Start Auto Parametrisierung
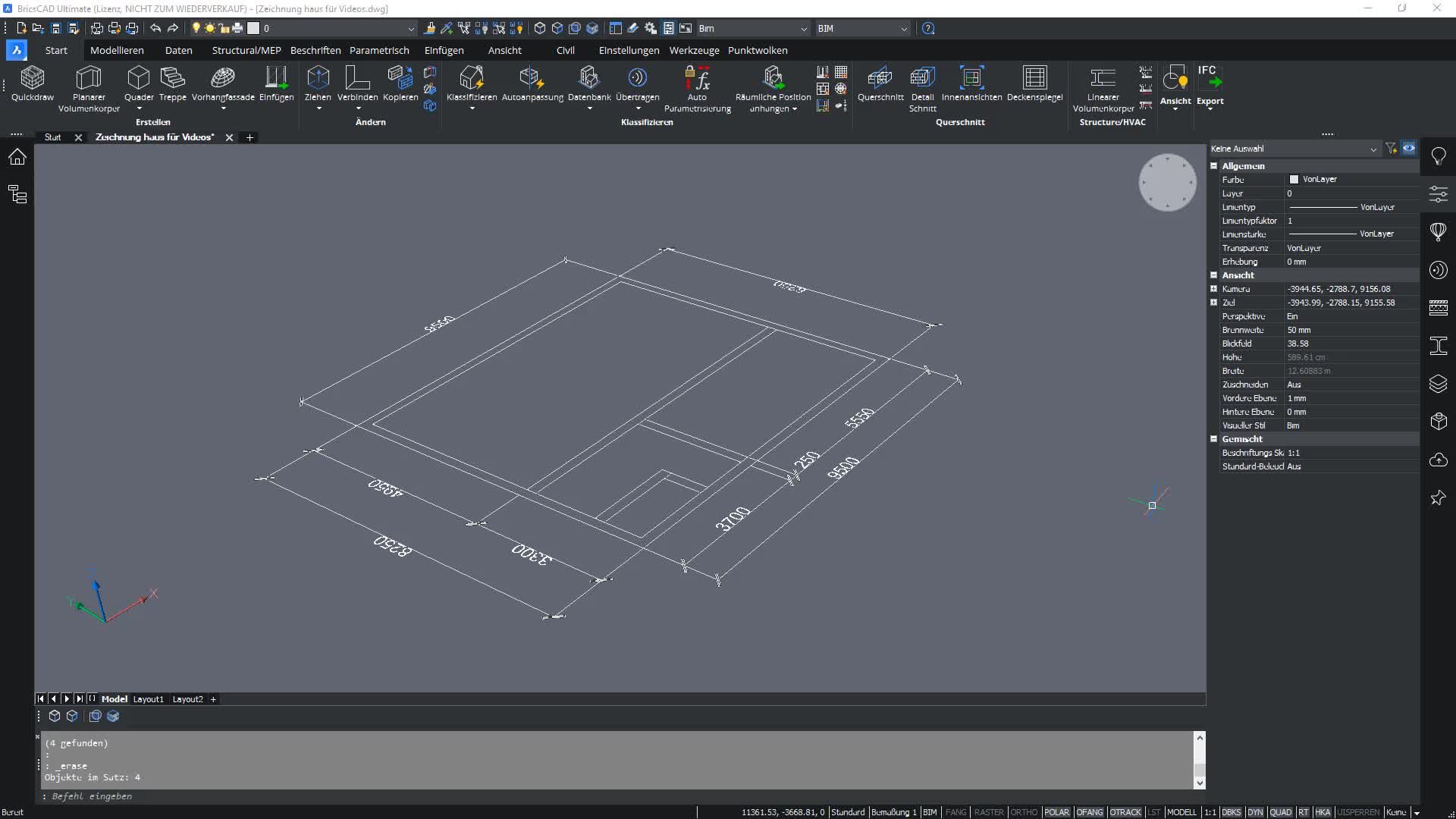The height and width of the screenshot is (819, 1456). [x=697, y=89]
